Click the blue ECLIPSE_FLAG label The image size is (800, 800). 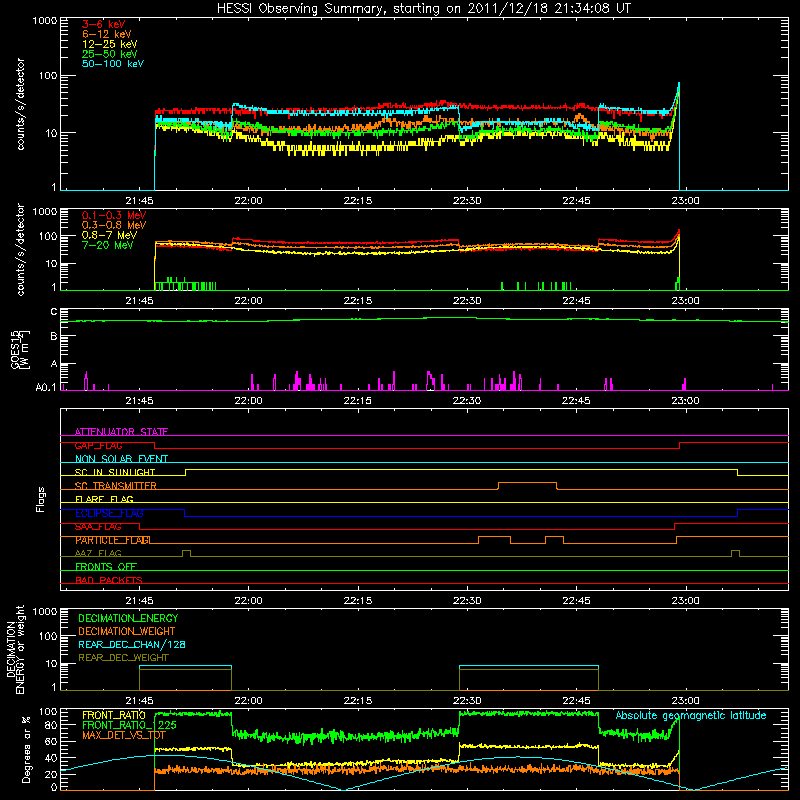[109, 513]
